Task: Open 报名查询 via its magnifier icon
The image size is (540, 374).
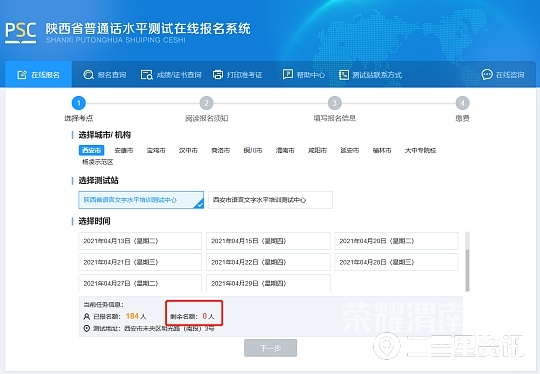Action: click(x=89, y=75)
